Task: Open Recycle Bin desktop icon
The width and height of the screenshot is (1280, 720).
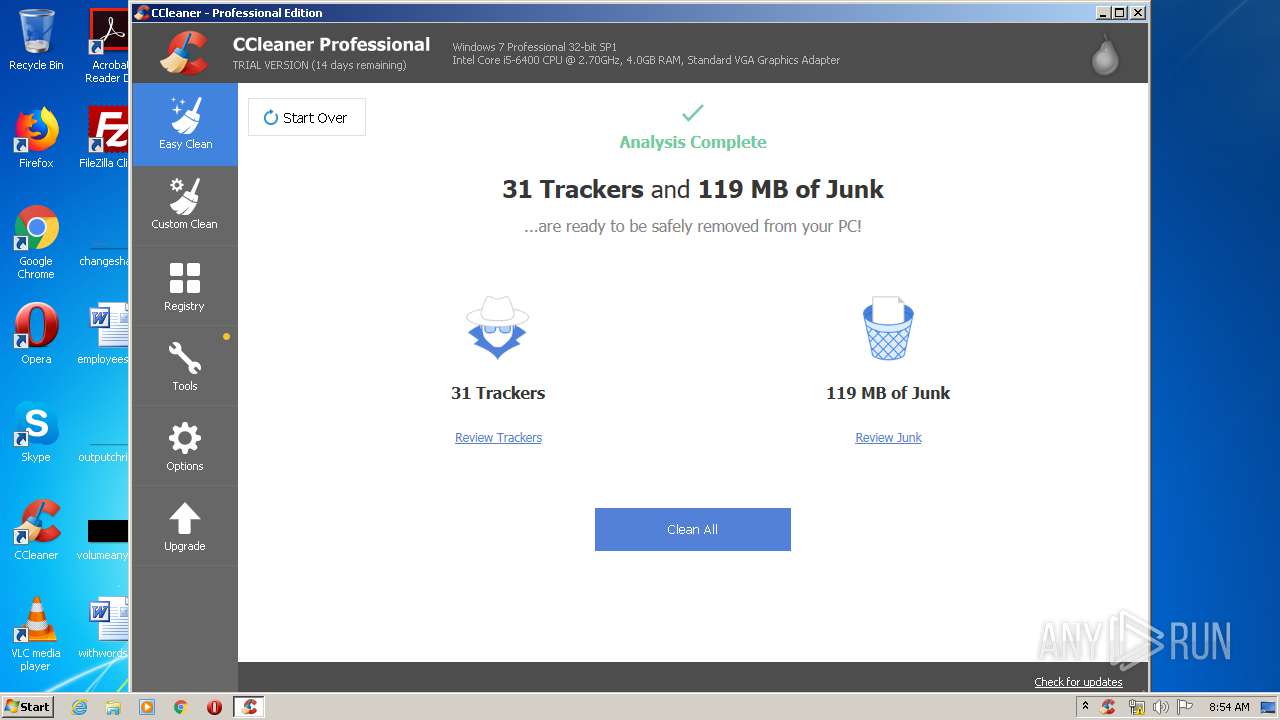Action: click(36, 40)
